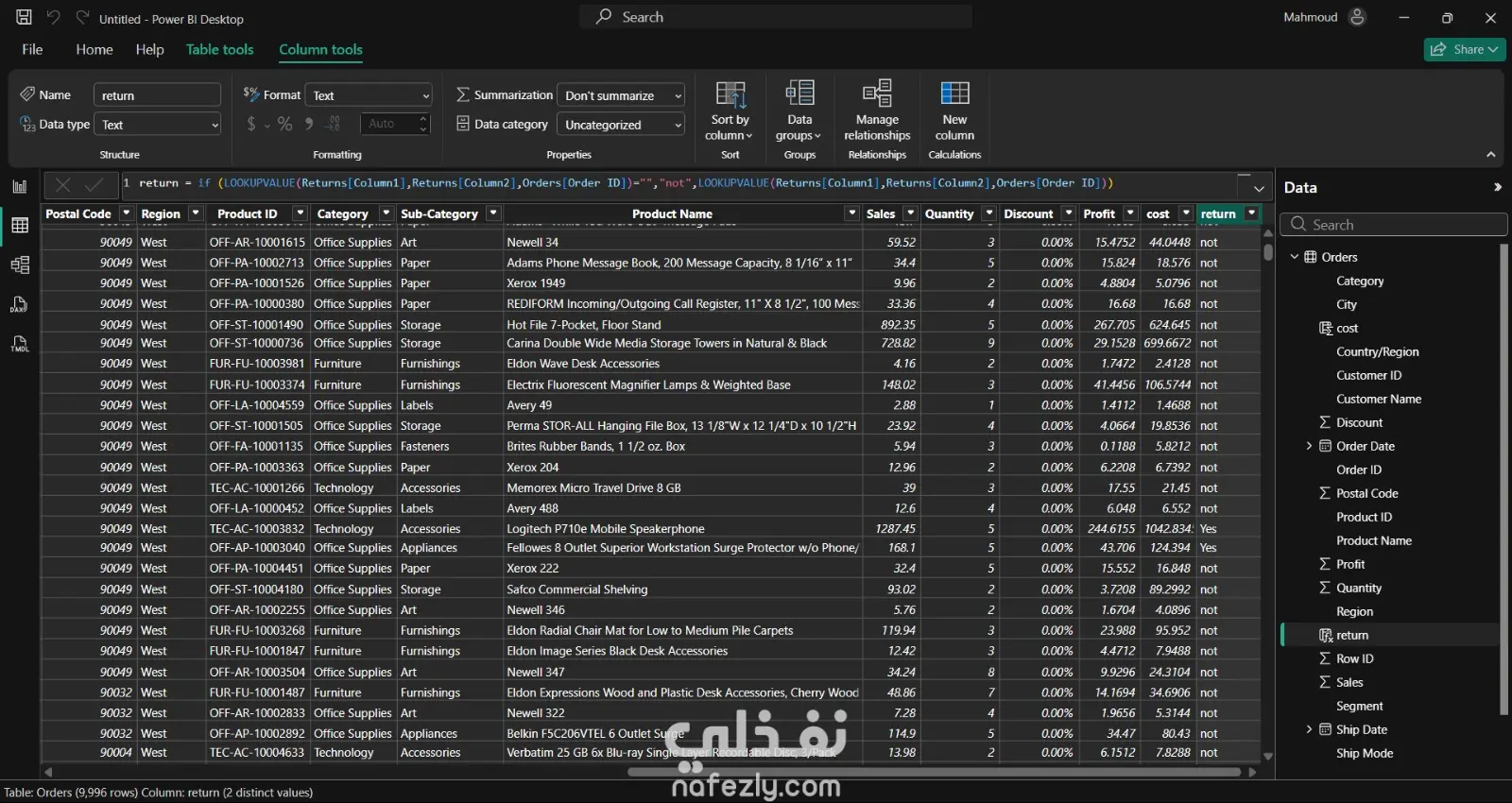This screenshot has width=1512, height=803.
Task: Switch to Report view icon
Action: point(20,186)
